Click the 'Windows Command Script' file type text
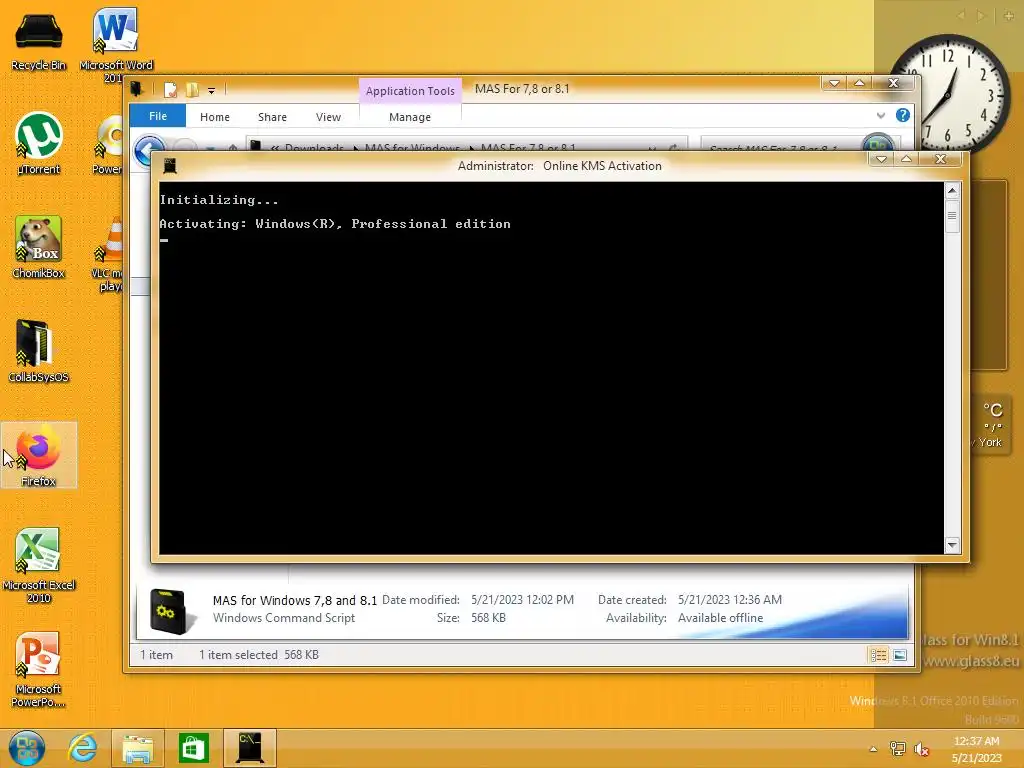1024x768 pixels. click(x=283, y=618)
